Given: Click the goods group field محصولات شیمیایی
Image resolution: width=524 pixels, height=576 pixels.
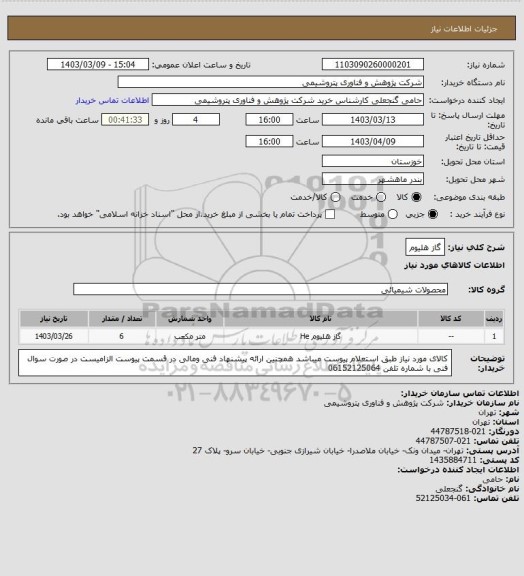Looking at the screenshot, I should (260, 289).
